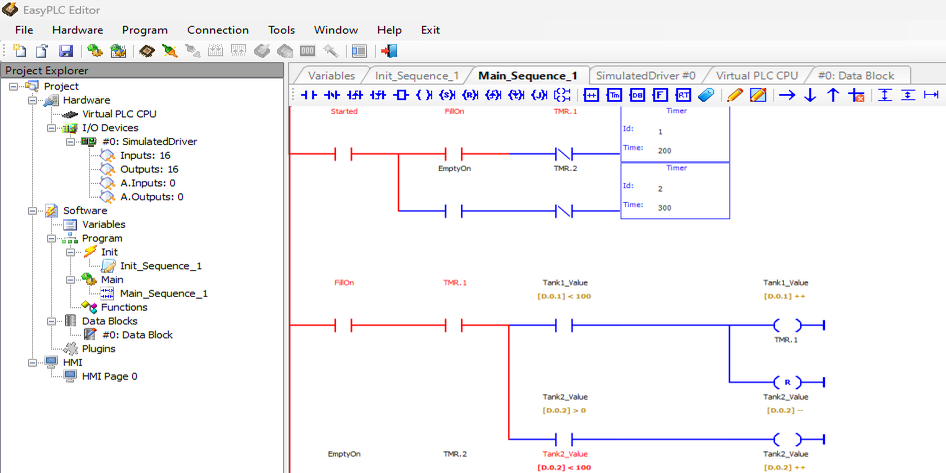Draw a down arrow connection

click(810, 95)
